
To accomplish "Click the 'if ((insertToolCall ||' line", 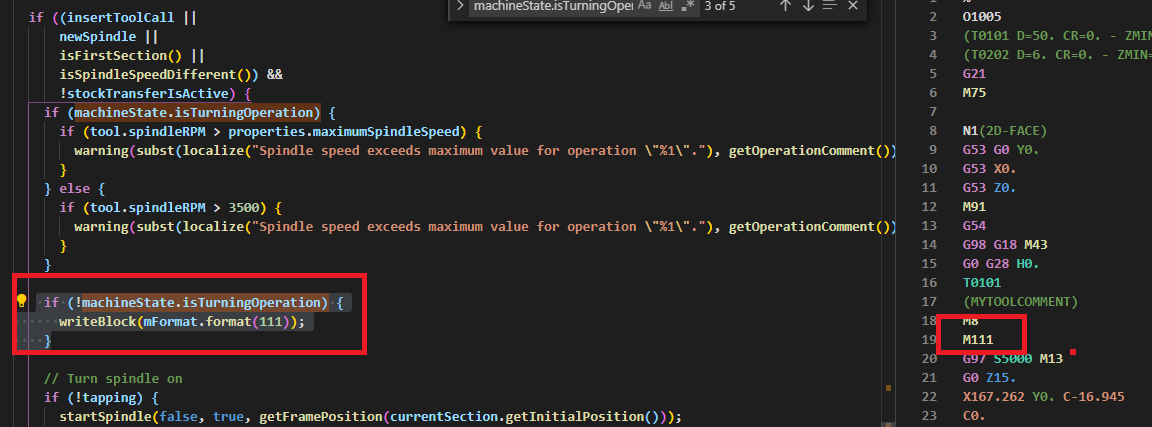I will pyautogui.click(x=112, y=18).
